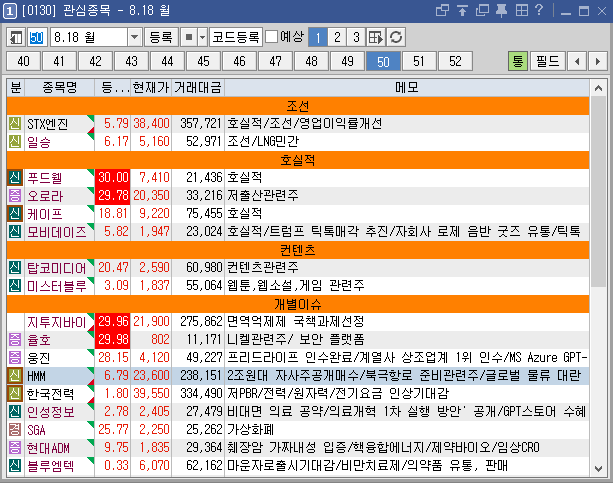Select page 3 toggle button
This screenshot has width=613, height=483.
[356, 37]
